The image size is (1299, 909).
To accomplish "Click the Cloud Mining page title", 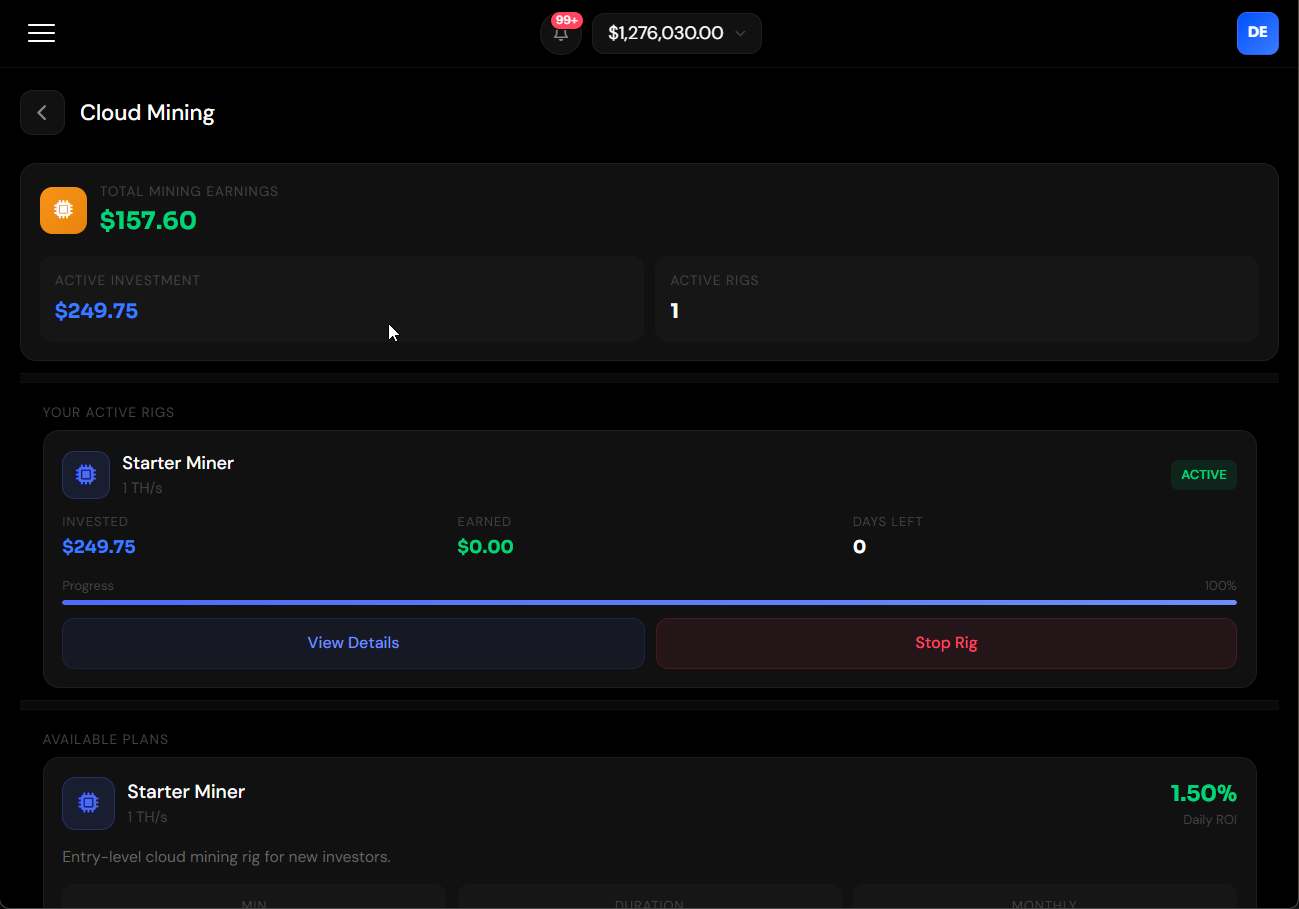I will pos(147,113).
